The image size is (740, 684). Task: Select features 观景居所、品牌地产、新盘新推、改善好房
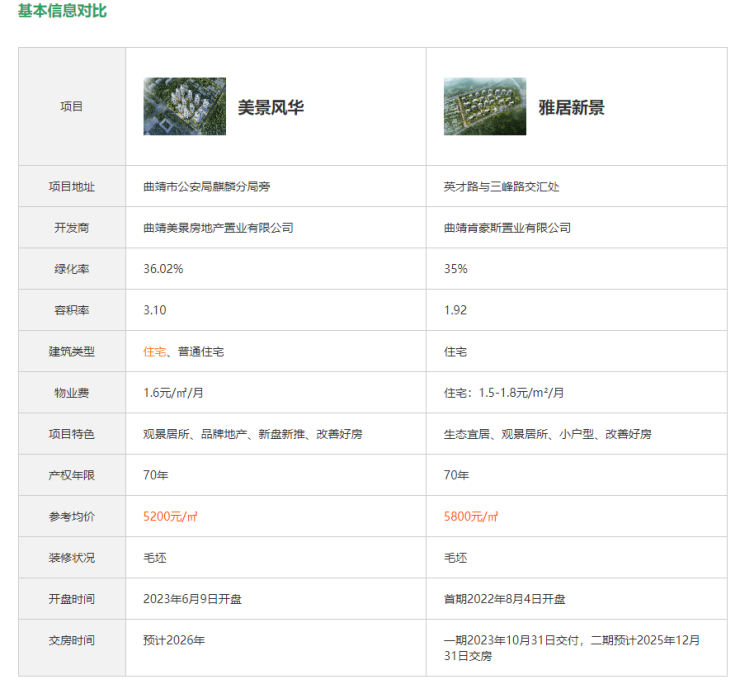[253, 434]
